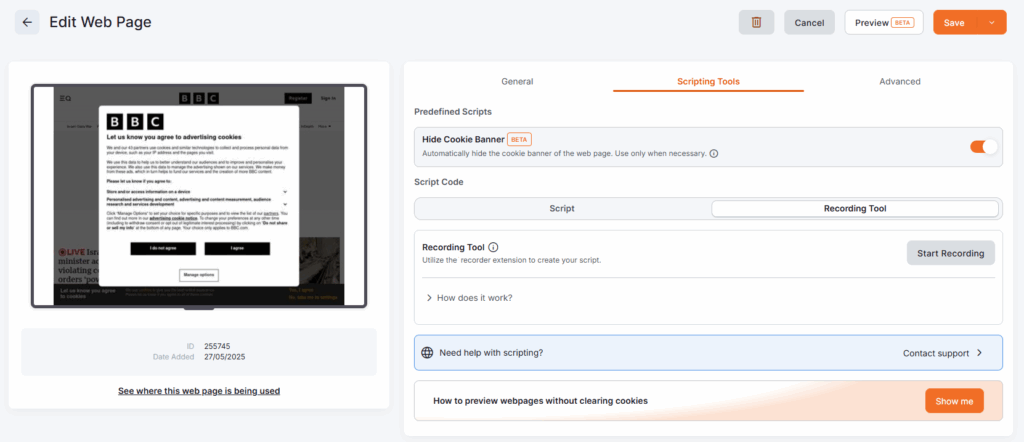Click How to preview webpages without clearing cookies
The image size is (1024, 442).
tap(541, 401)
